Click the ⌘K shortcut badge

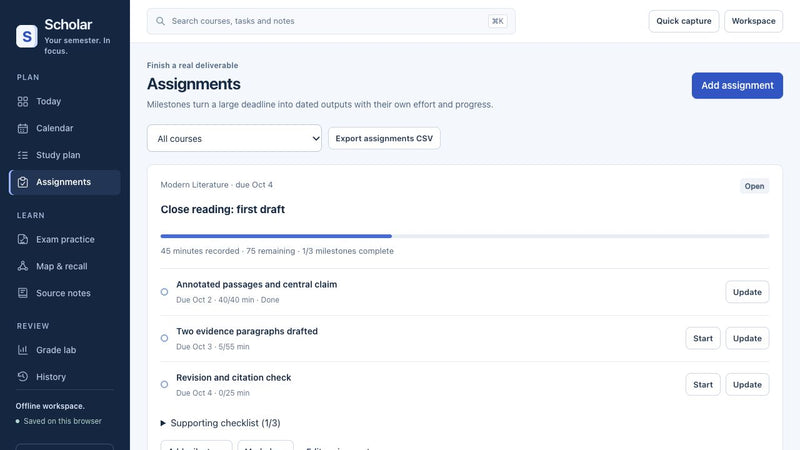[x=497, y=21]
